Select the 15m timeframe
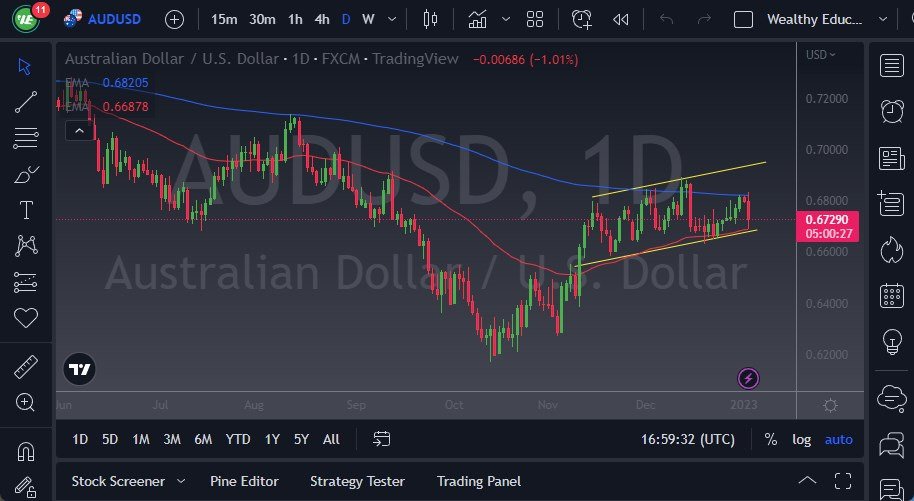 [x=224, y=20]
